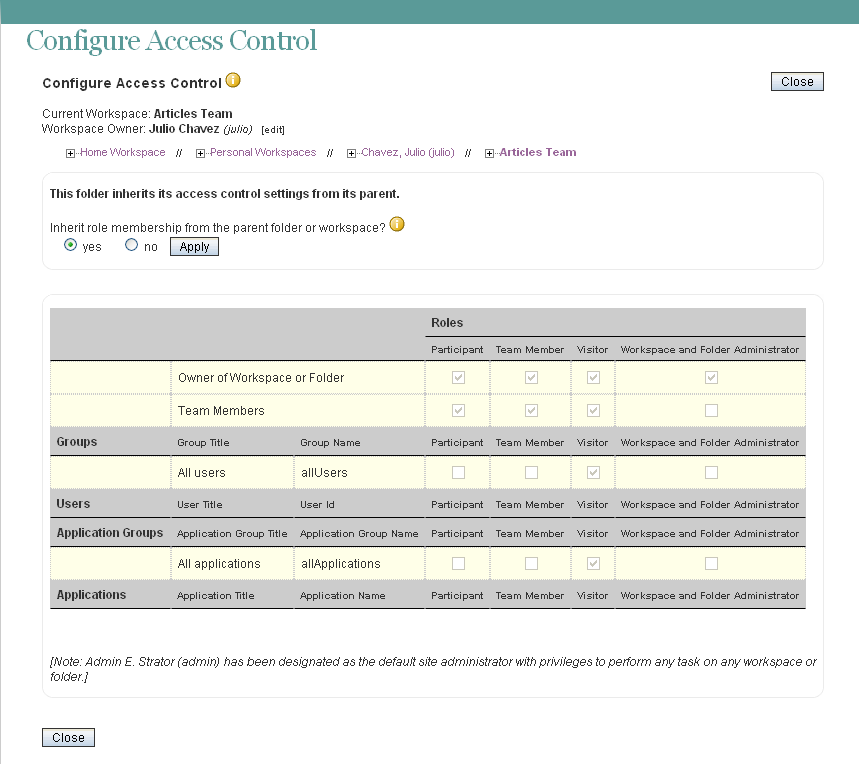Viewport: 859px width, 764px height.
Task: Enable Workspace Administrator for All applications
Action: click(x=710, y=563)
